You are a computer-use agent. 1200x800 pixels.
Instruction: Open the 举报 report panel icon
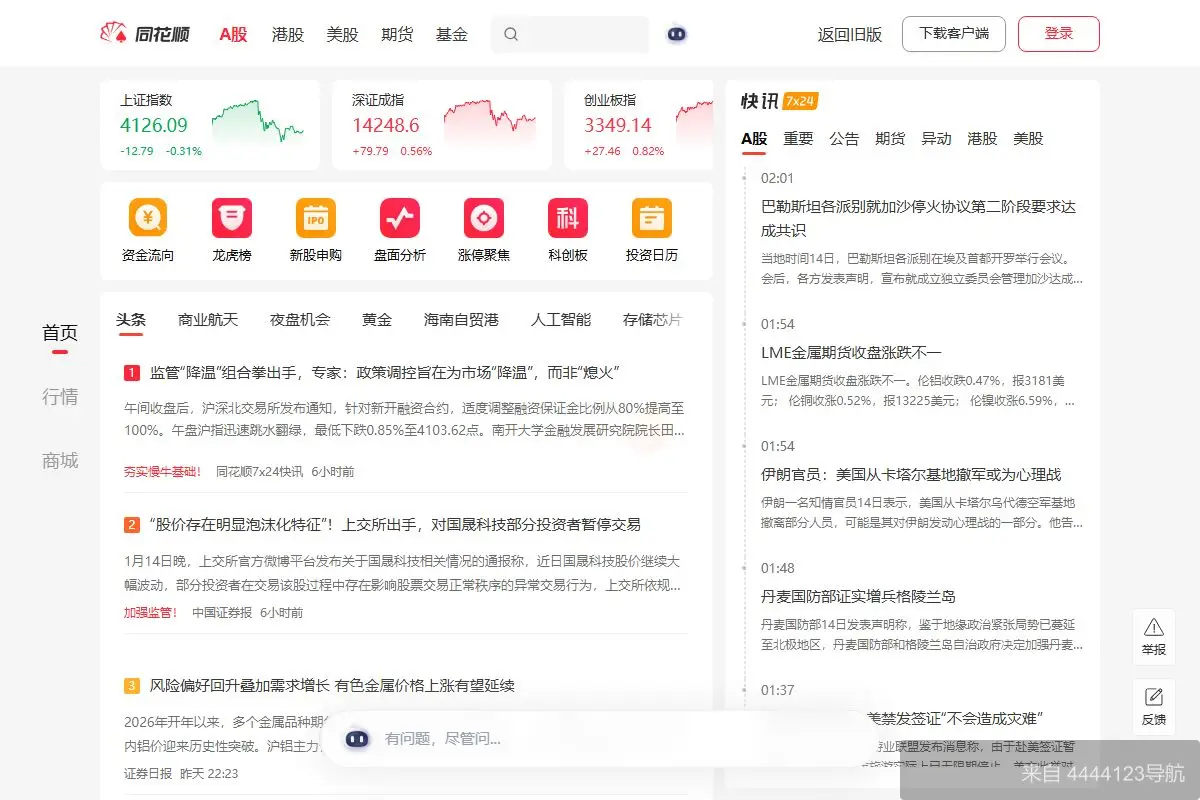click(1154, 635)
